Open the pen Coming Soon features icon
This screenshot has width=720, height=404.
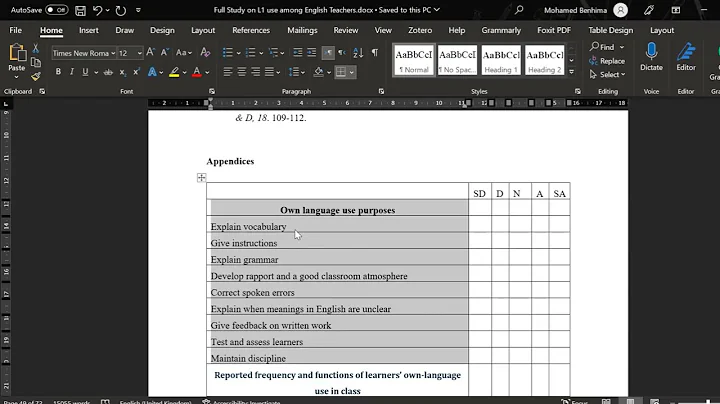coord(649,10)
